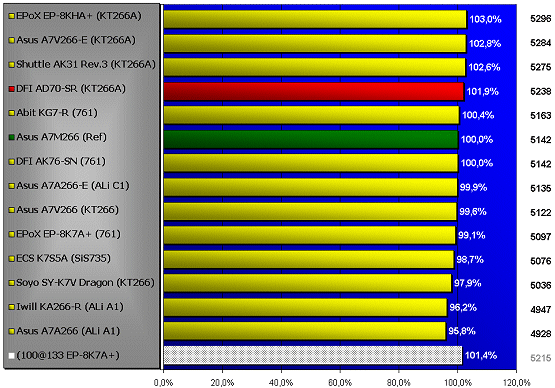
Task: Click the 100,4% percentage label
Action: [x=478, y=115]
